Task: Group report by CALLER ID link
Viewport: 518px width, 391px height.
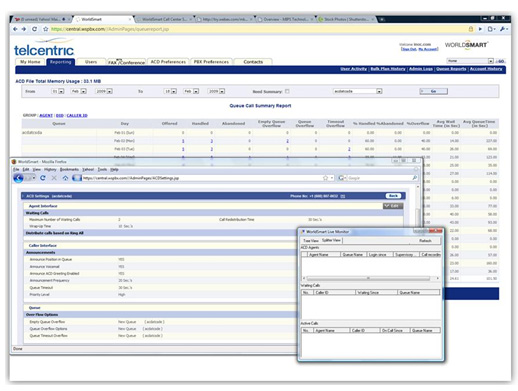Action: [x=77, y=115]
